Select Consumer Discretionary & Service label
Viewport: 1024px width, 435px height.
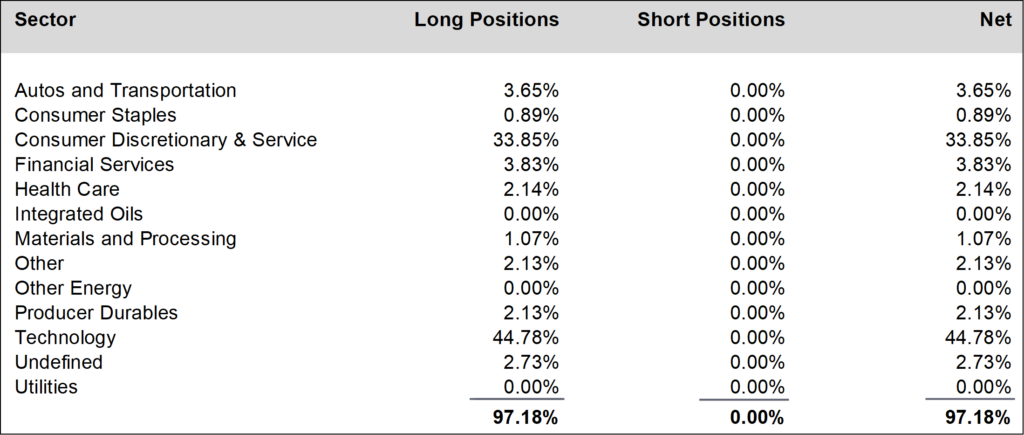coord(166,140)
